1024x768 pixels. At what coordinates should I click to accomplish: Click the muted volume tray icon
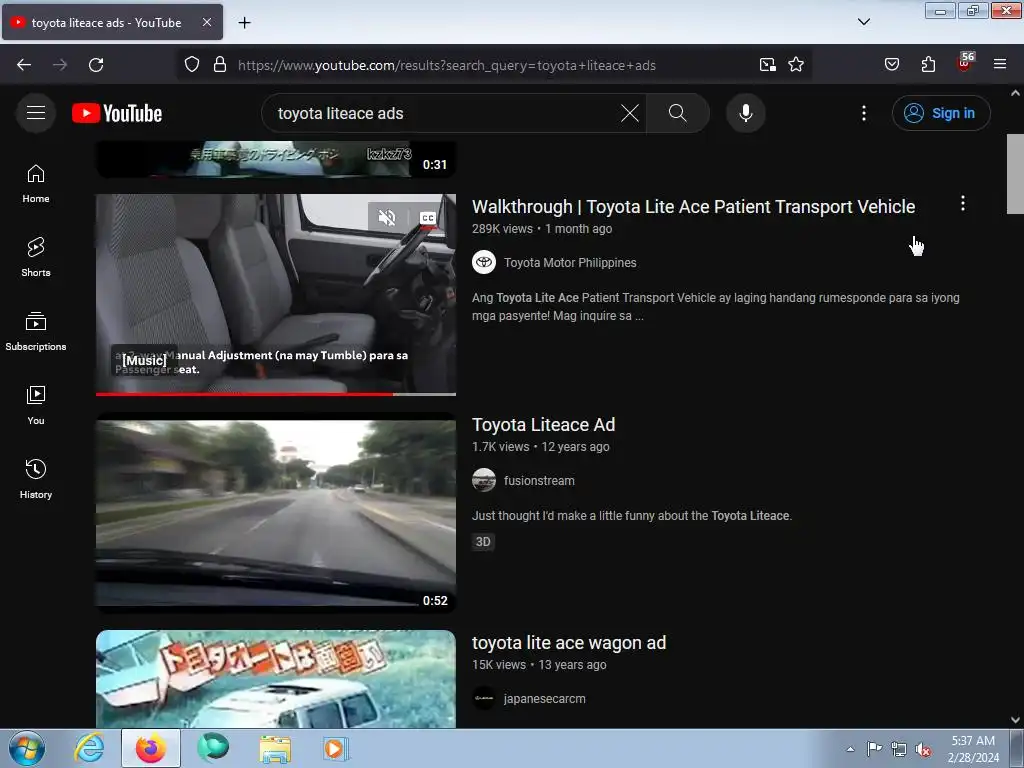coord(923,749)
